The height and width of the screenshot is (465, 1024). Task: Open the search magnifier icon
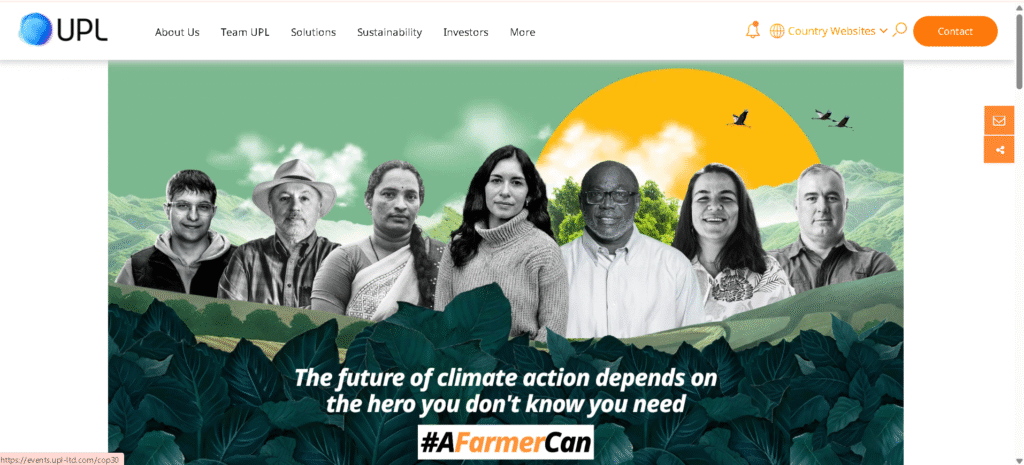(899, 30)
